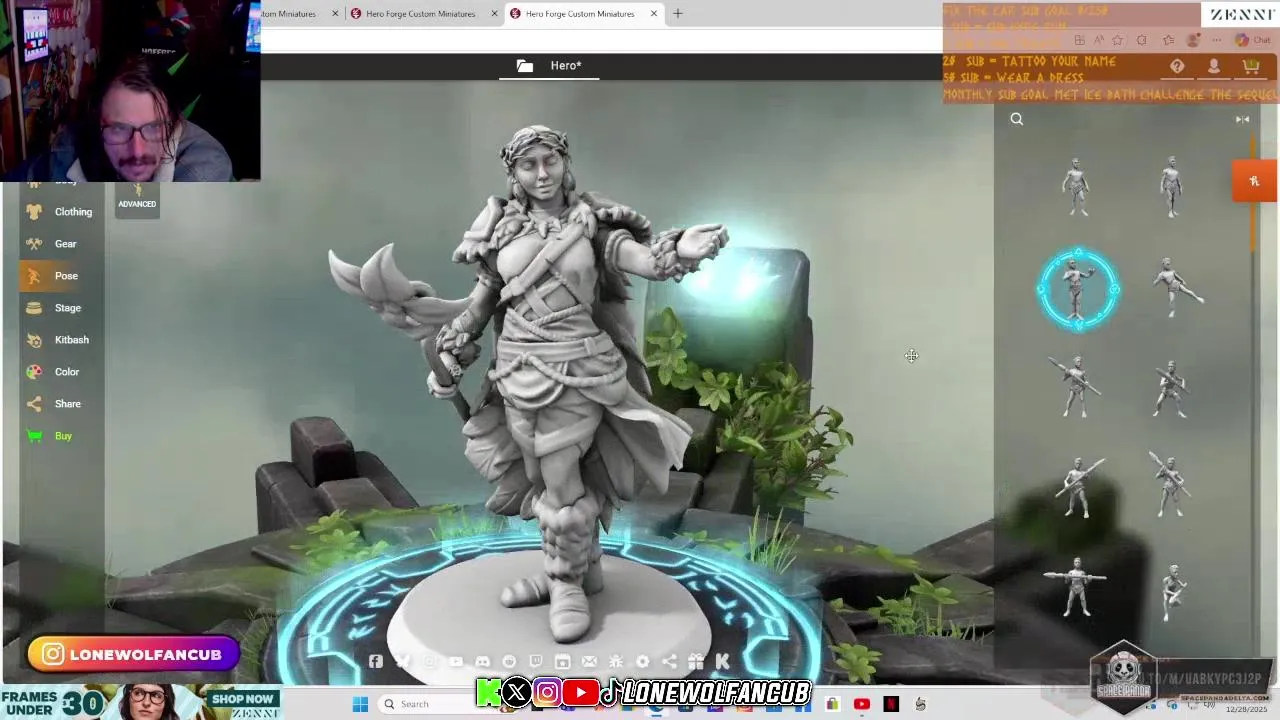Click the Instagram icon in bottom Hero Forge toolbar
1280x720 pixels.
(430, 662)
